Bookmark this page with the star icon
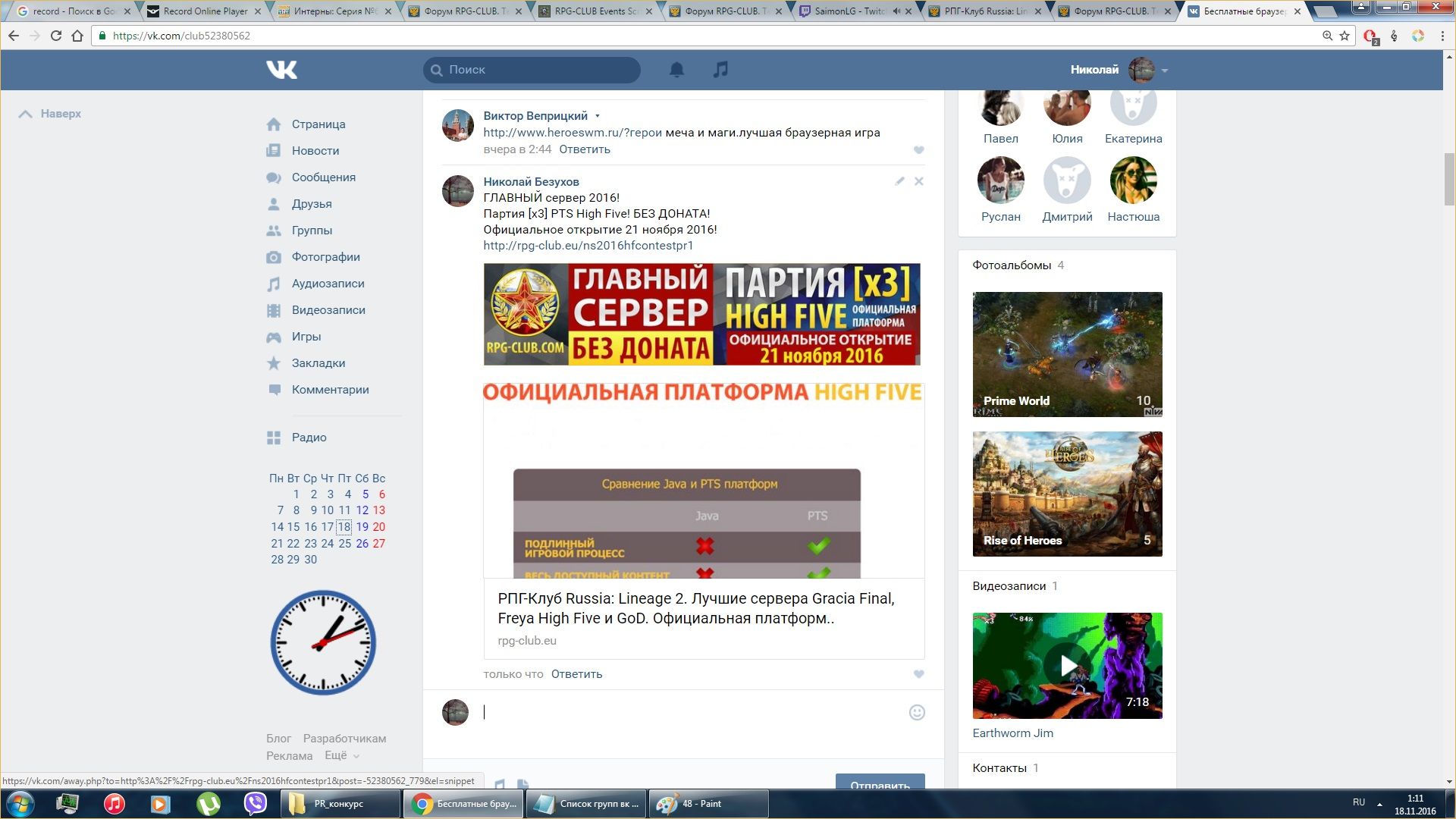 coord(1345,36)
